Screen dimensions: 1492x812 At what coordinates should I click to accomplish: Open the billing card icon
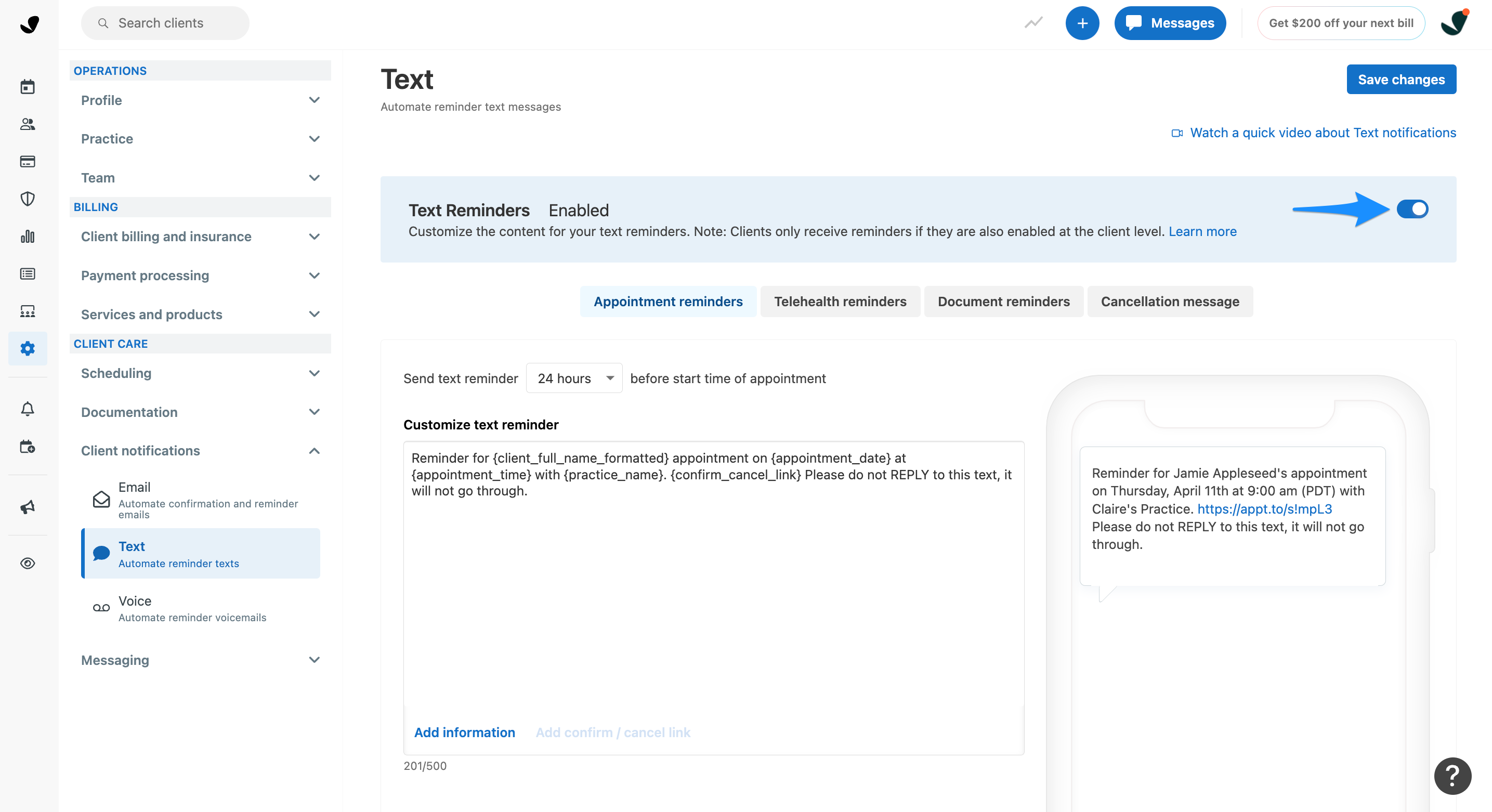(x=27, y=162)
